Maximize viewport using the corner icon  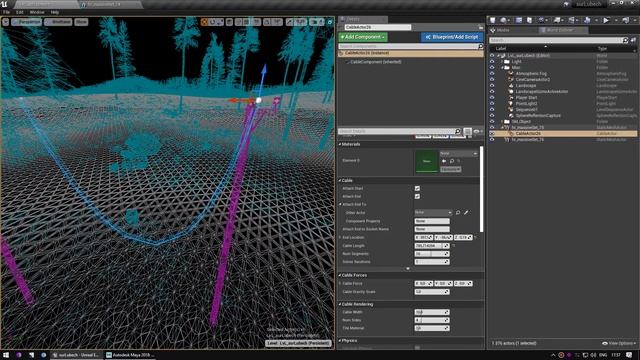point(330,22)
